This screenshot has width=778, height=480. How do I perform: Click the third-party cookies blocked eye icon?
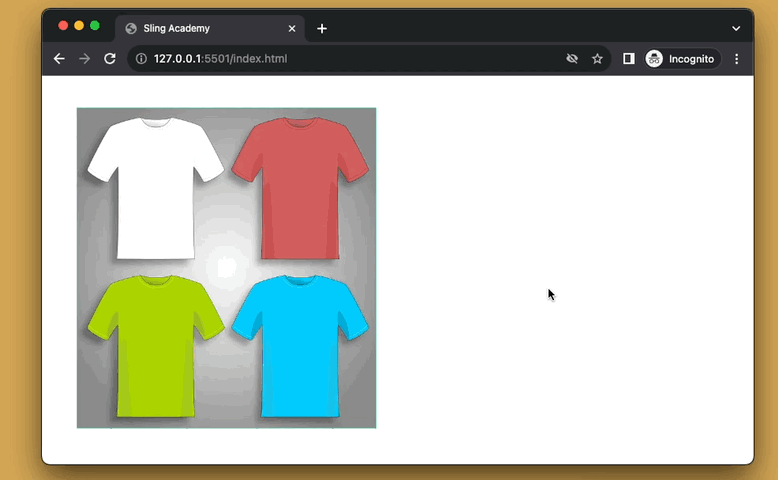click(572, 59)
